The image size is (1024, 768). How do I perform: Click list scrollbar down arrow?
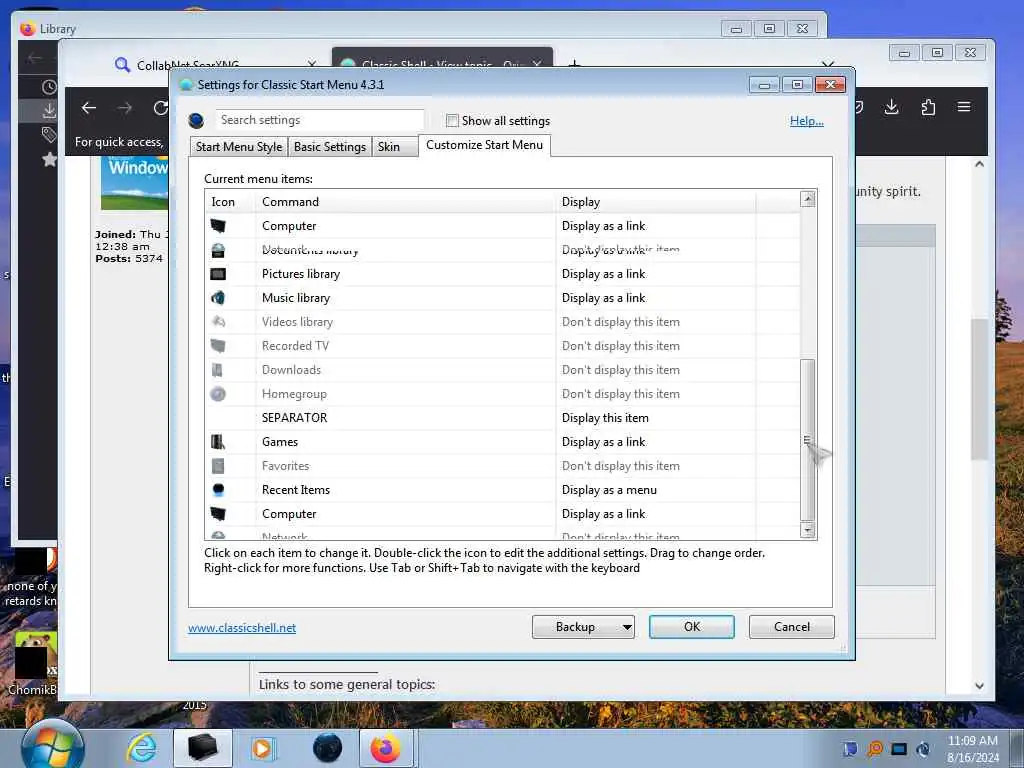point(808,530)
